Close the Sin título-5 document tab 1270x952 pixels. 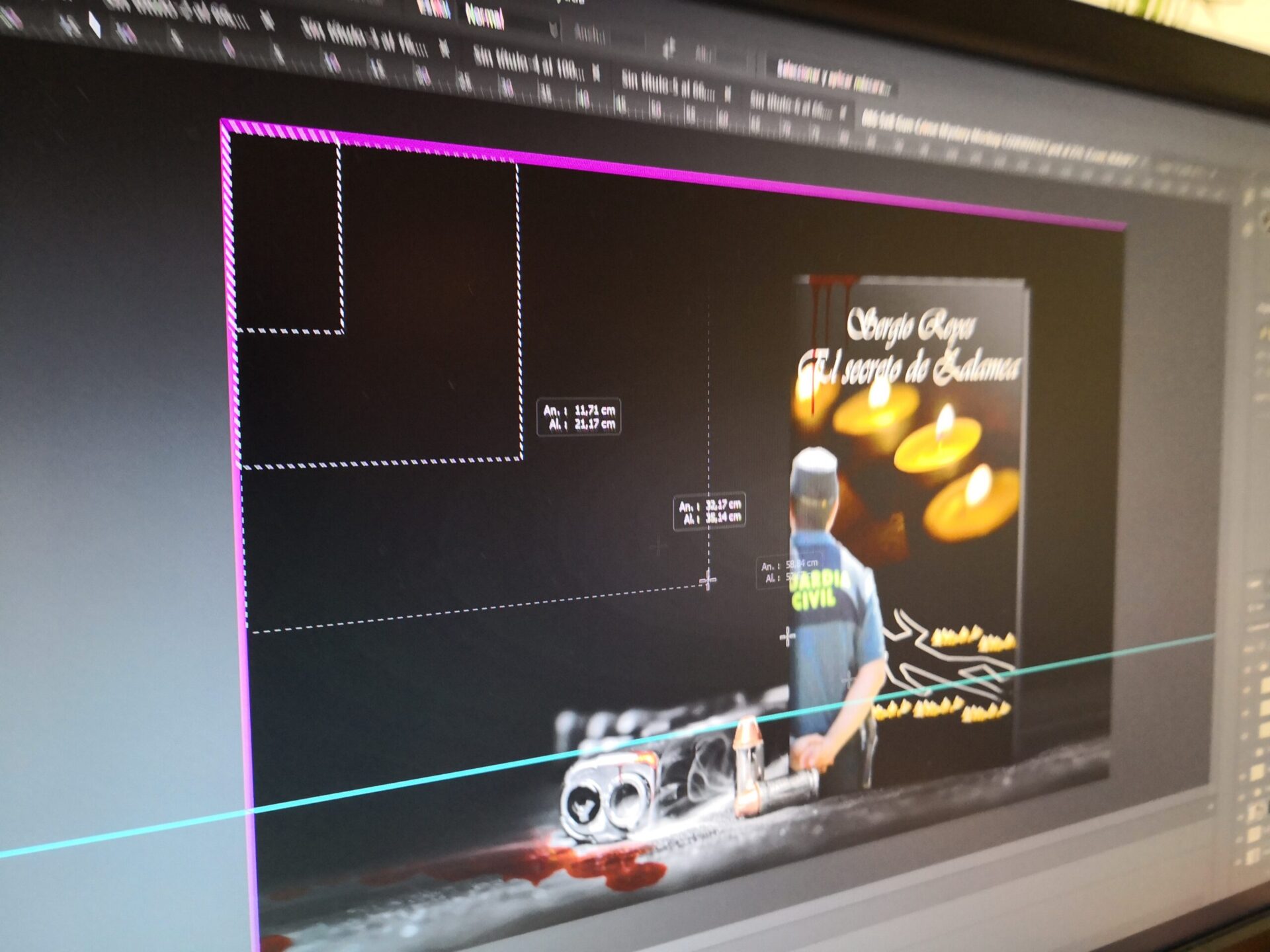point(728,95)
